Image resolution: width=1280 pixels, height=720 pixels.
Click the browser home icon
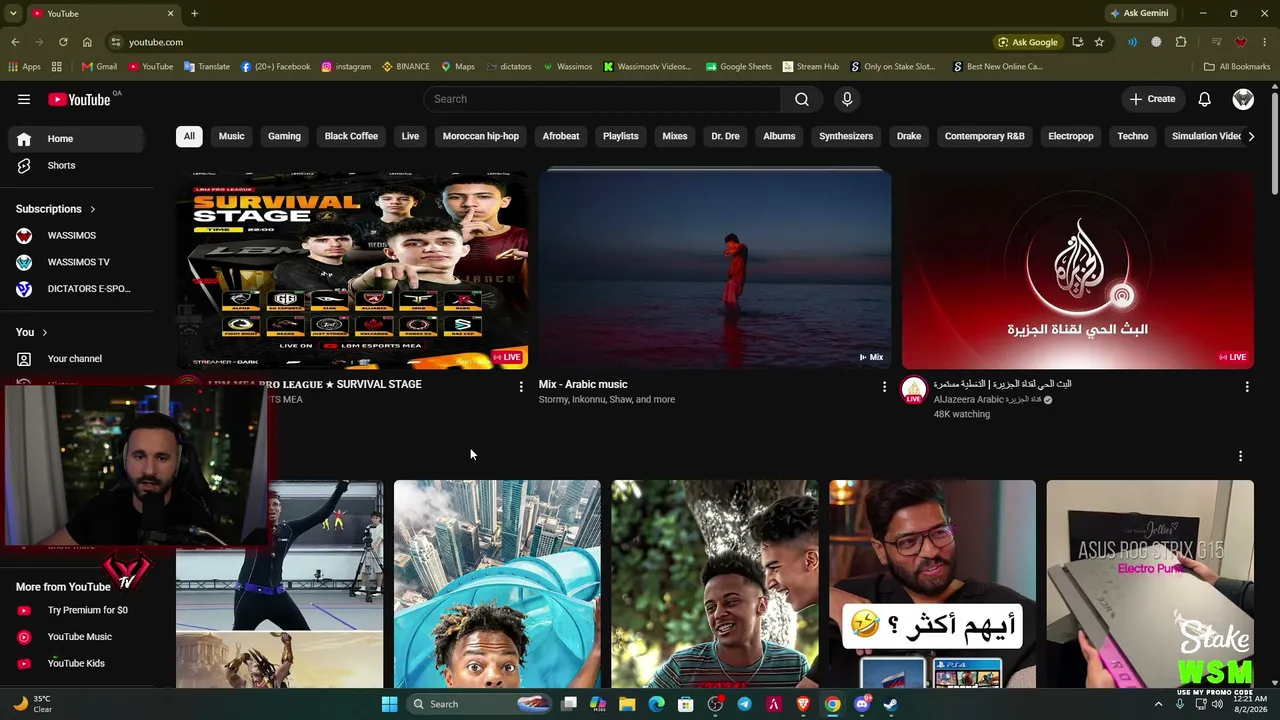[x=87, y=42]
